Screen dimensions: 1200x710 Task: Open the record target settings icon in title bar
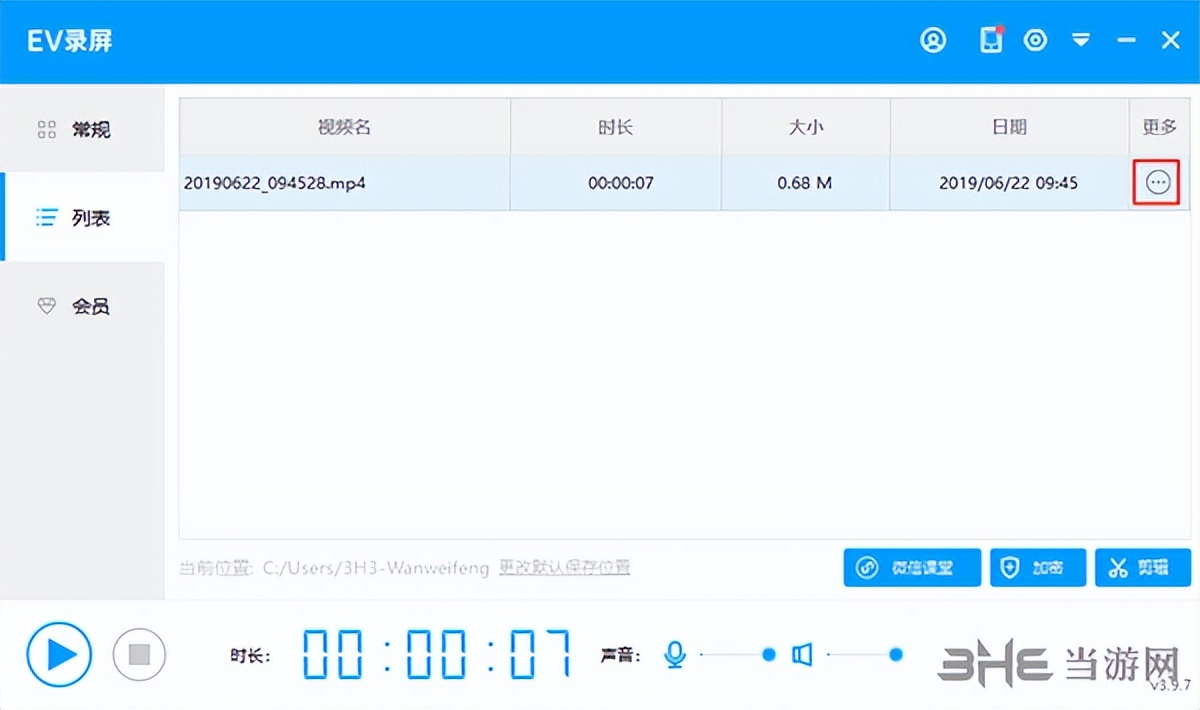1035,40
